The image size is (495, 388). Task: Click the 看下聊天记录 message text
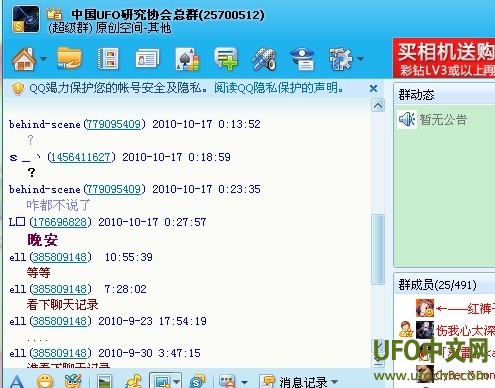click(63, 305)
